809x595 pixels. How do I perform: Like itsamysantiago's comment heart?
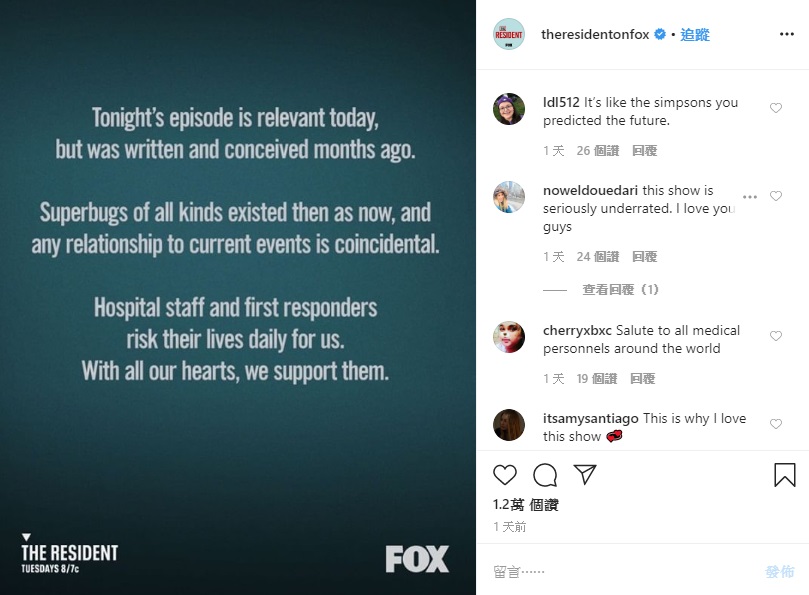tap(775, 424)
